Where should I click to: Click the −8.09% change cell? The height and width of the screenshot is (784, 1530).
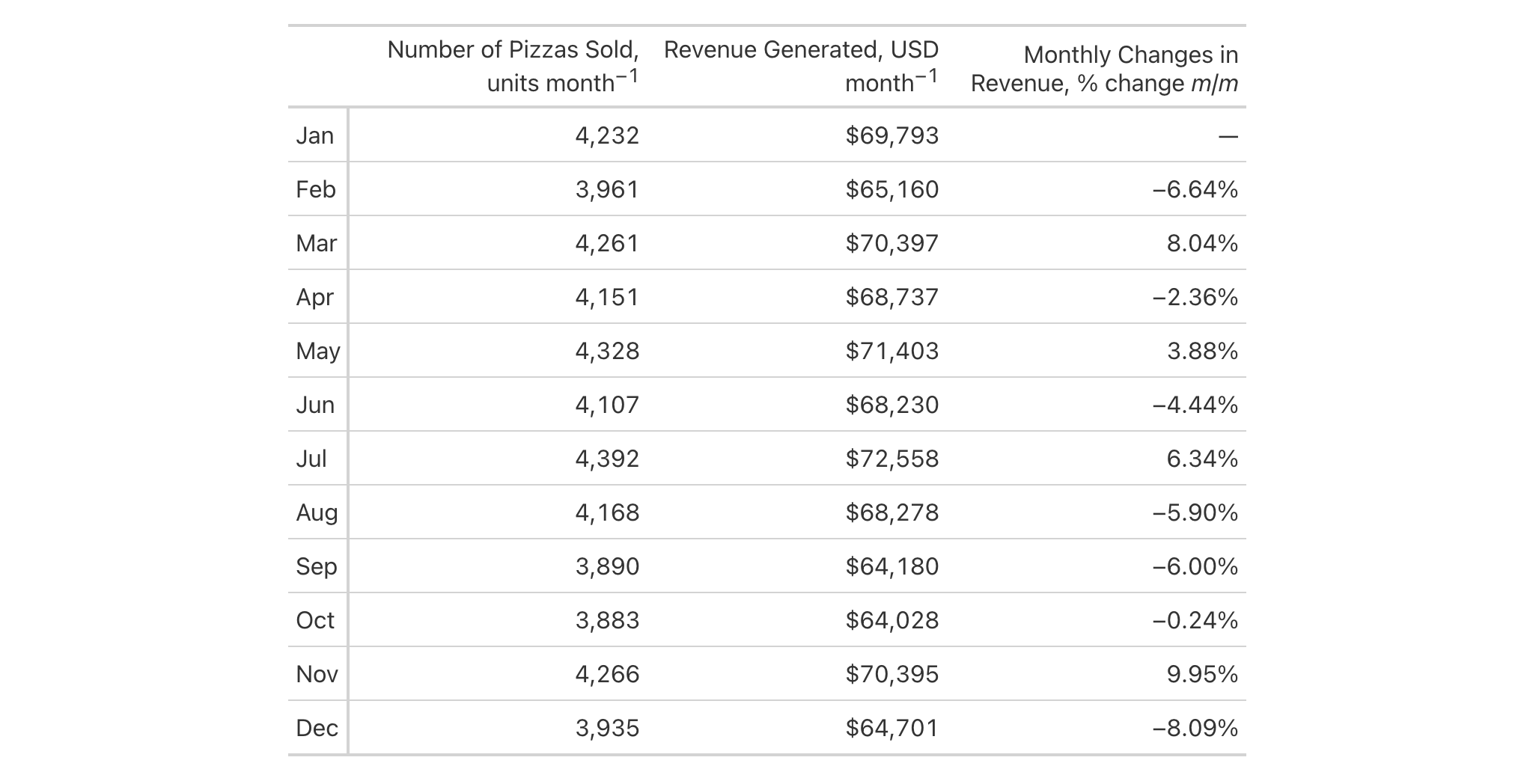[1195, 728]
